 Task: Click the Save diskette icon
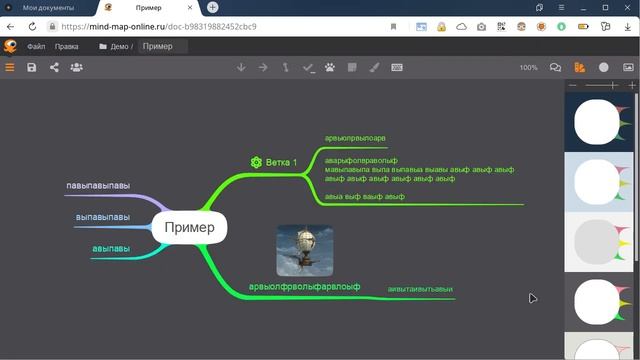tap(31, 67)
